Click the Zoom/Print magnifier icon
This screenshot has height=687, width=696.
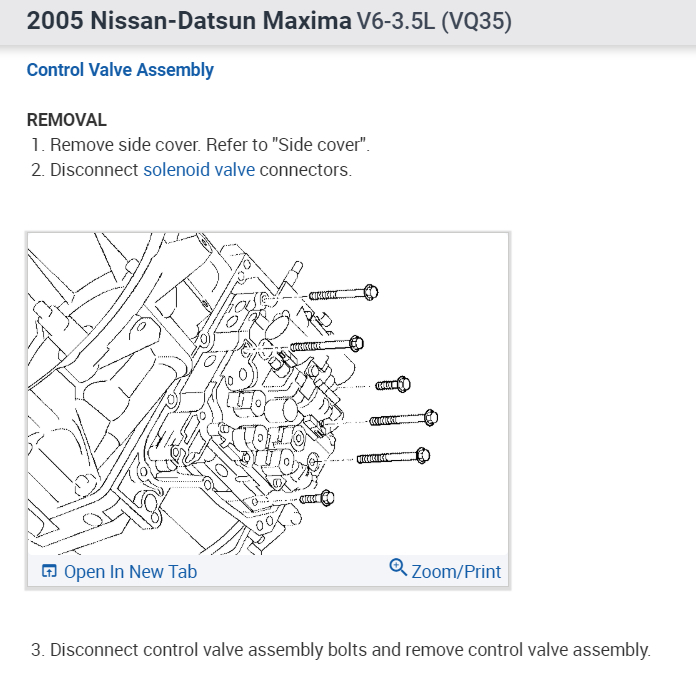(398, 569)
